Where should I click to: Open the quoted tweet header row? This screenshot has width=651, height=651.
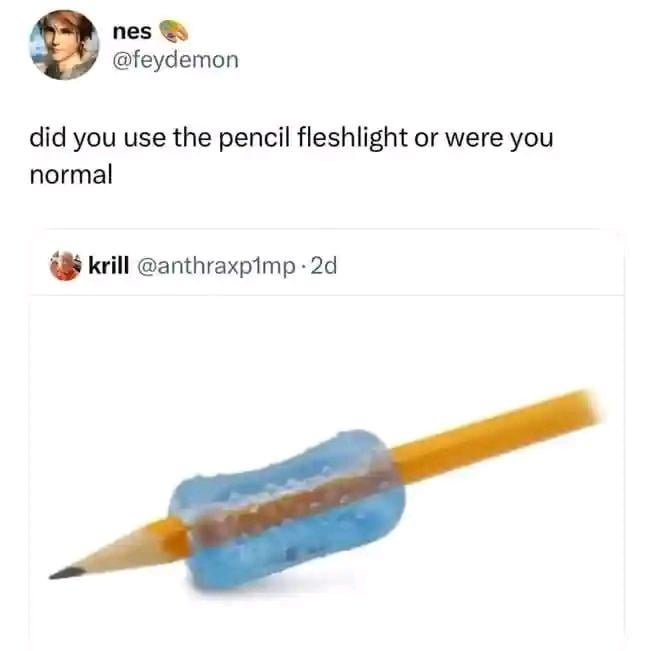[x=327, y=266]
